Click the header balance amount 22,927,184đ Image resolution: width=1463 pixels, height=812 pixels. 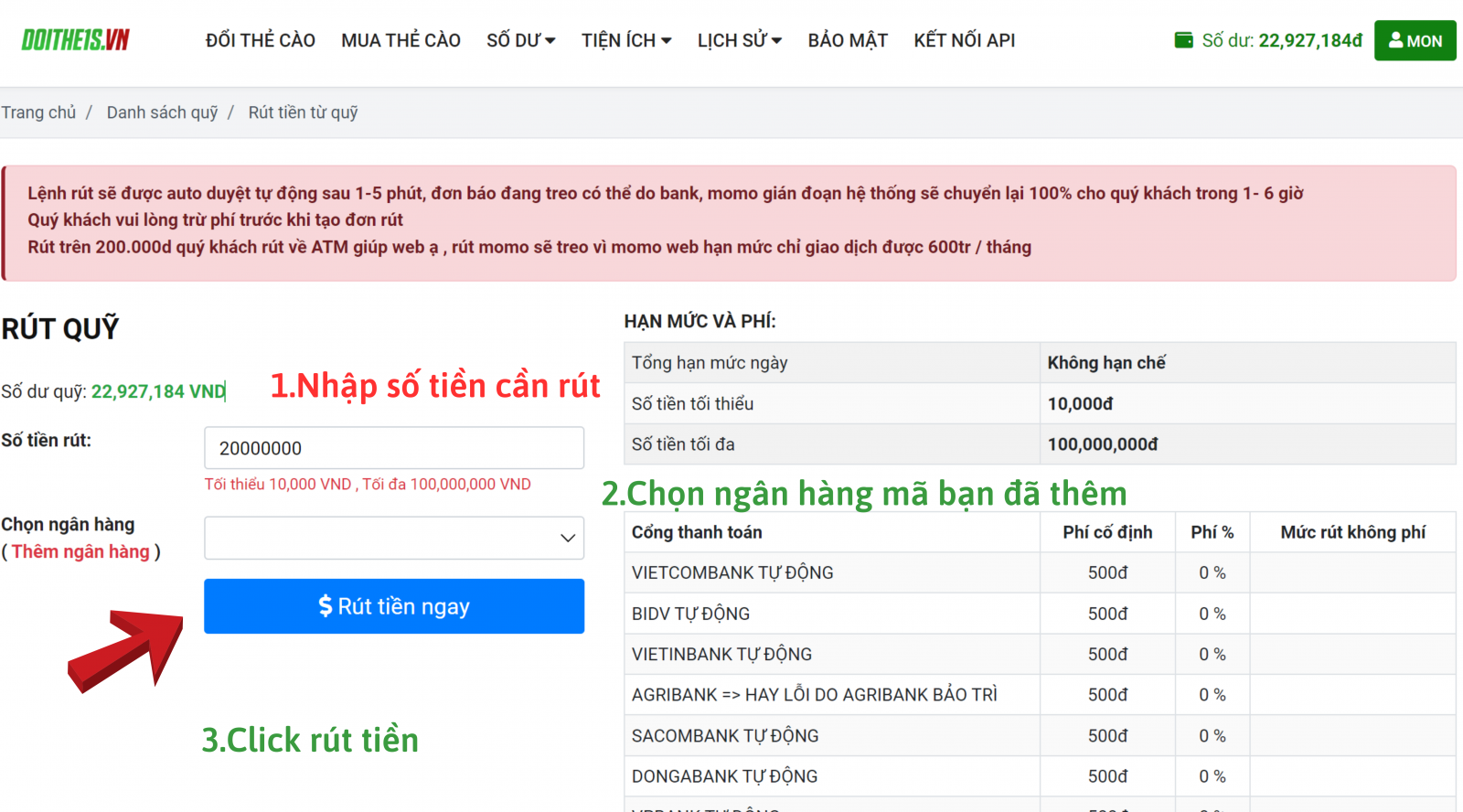(x=1309, y=40)
